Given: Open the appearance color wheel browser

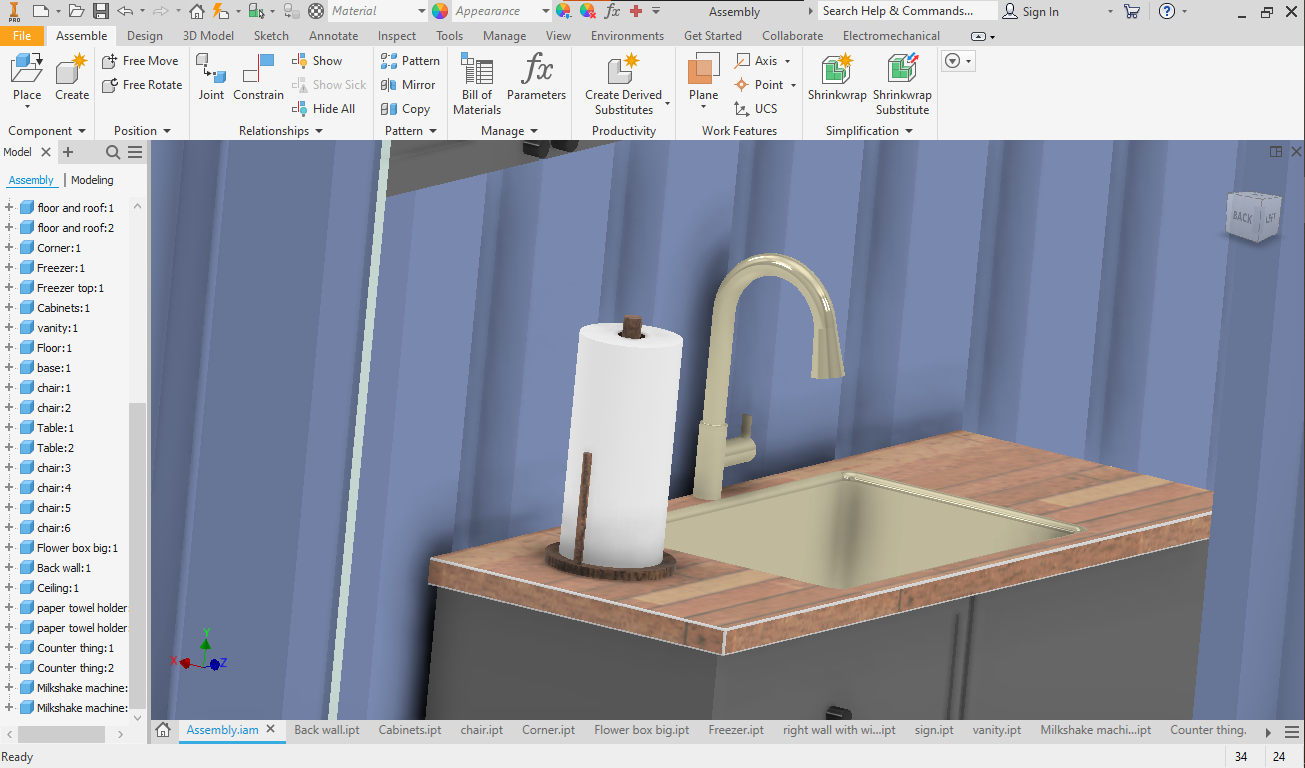Looking at the screenshot, I should (x=440, y=11).
